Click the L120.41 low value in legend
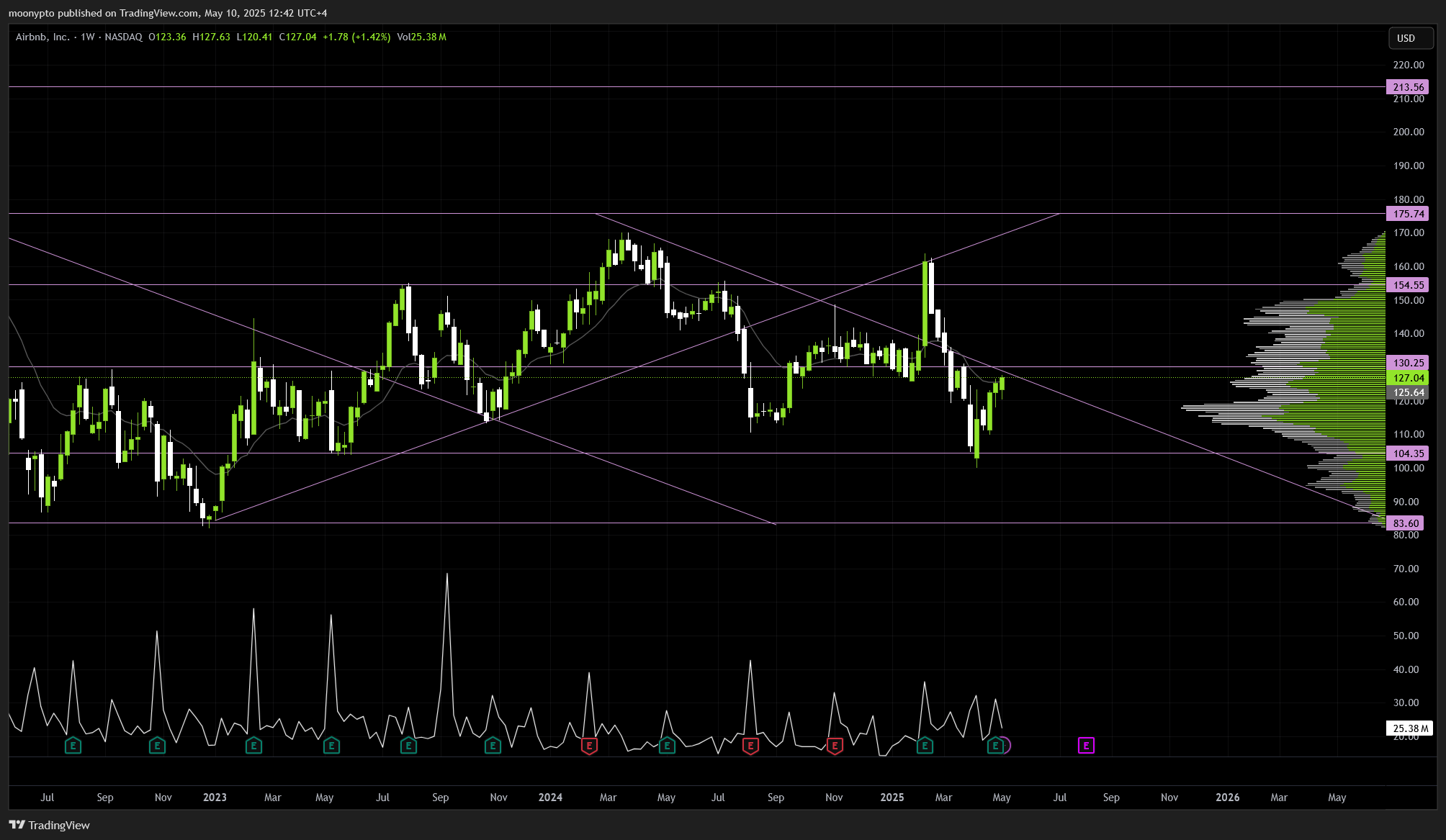The width and height of the screenshot is (1446, 840). 254,37
